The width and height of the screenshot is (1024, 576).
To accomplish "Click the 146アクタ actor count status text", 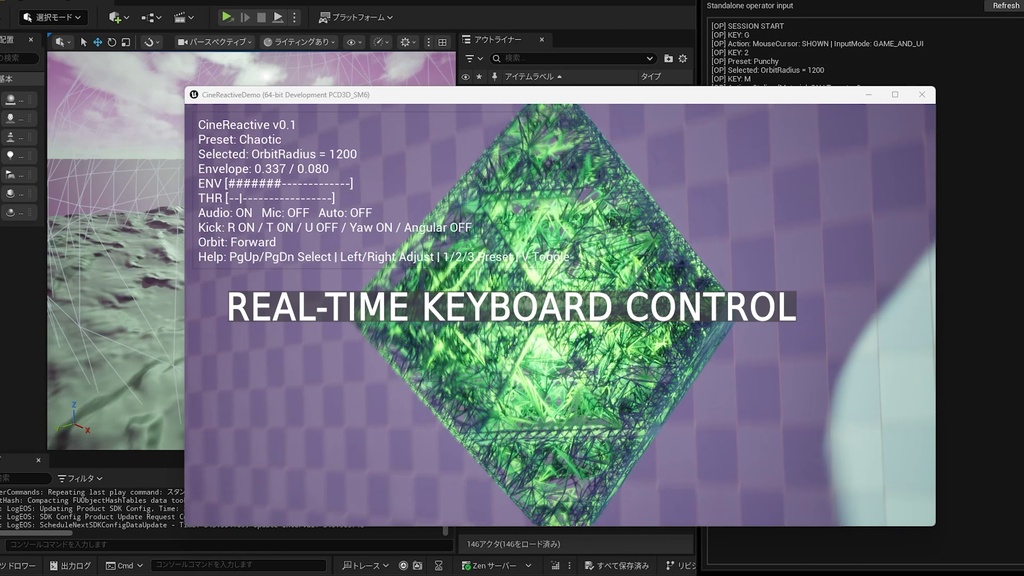I will tap(513, 544).
